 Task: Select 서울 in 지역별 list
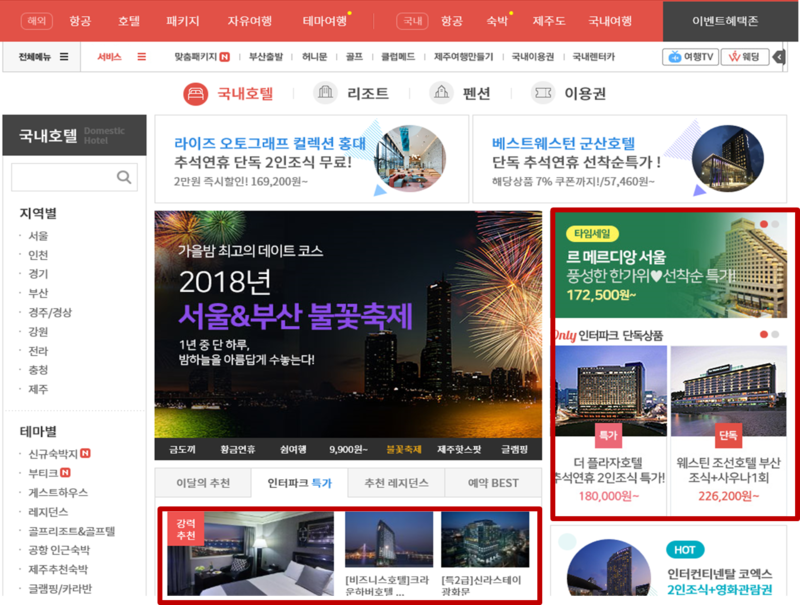click(x=38, y=236)
